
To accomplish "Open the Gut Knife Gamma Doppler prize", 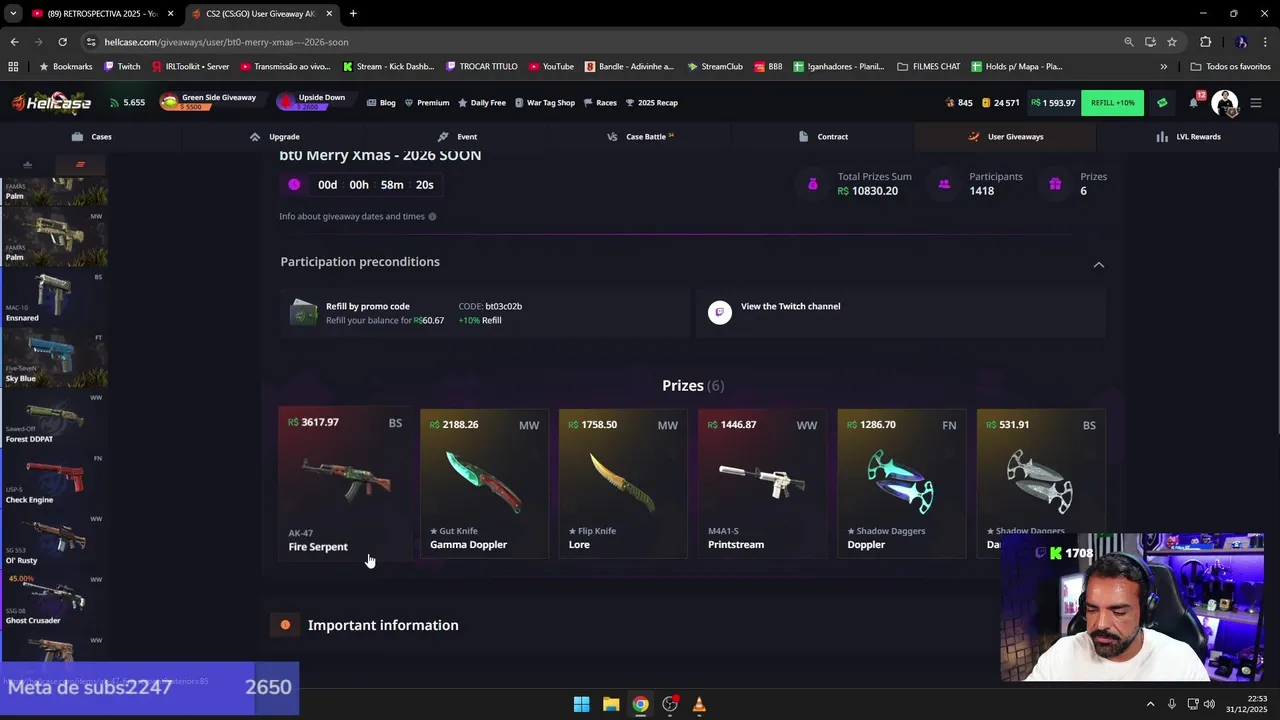I will coord(484,484).
